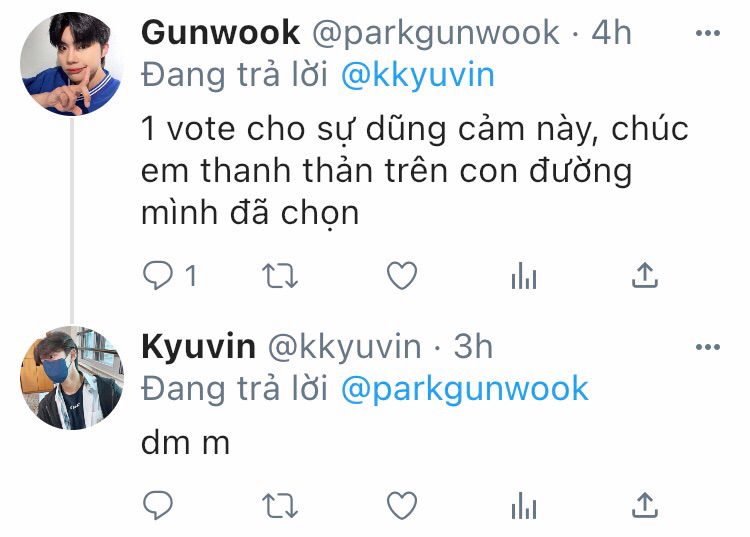
Task: Open more options for Gunwook's tweet
Action: click(708, 33)
